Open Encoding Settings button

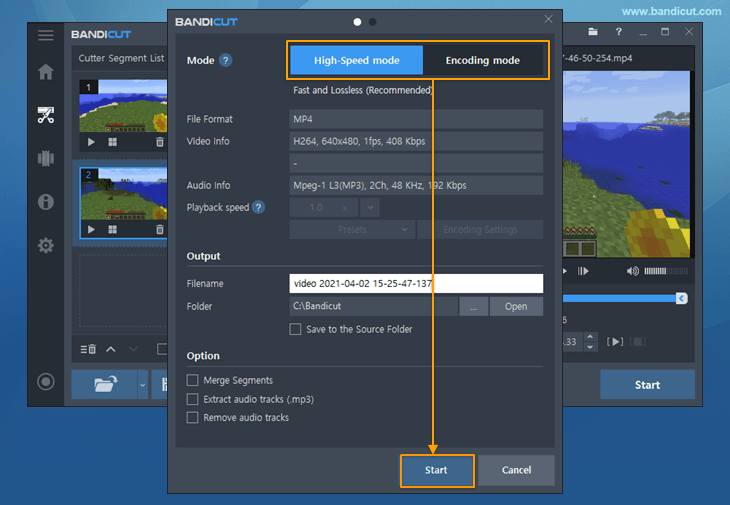(x=480, y=229)
